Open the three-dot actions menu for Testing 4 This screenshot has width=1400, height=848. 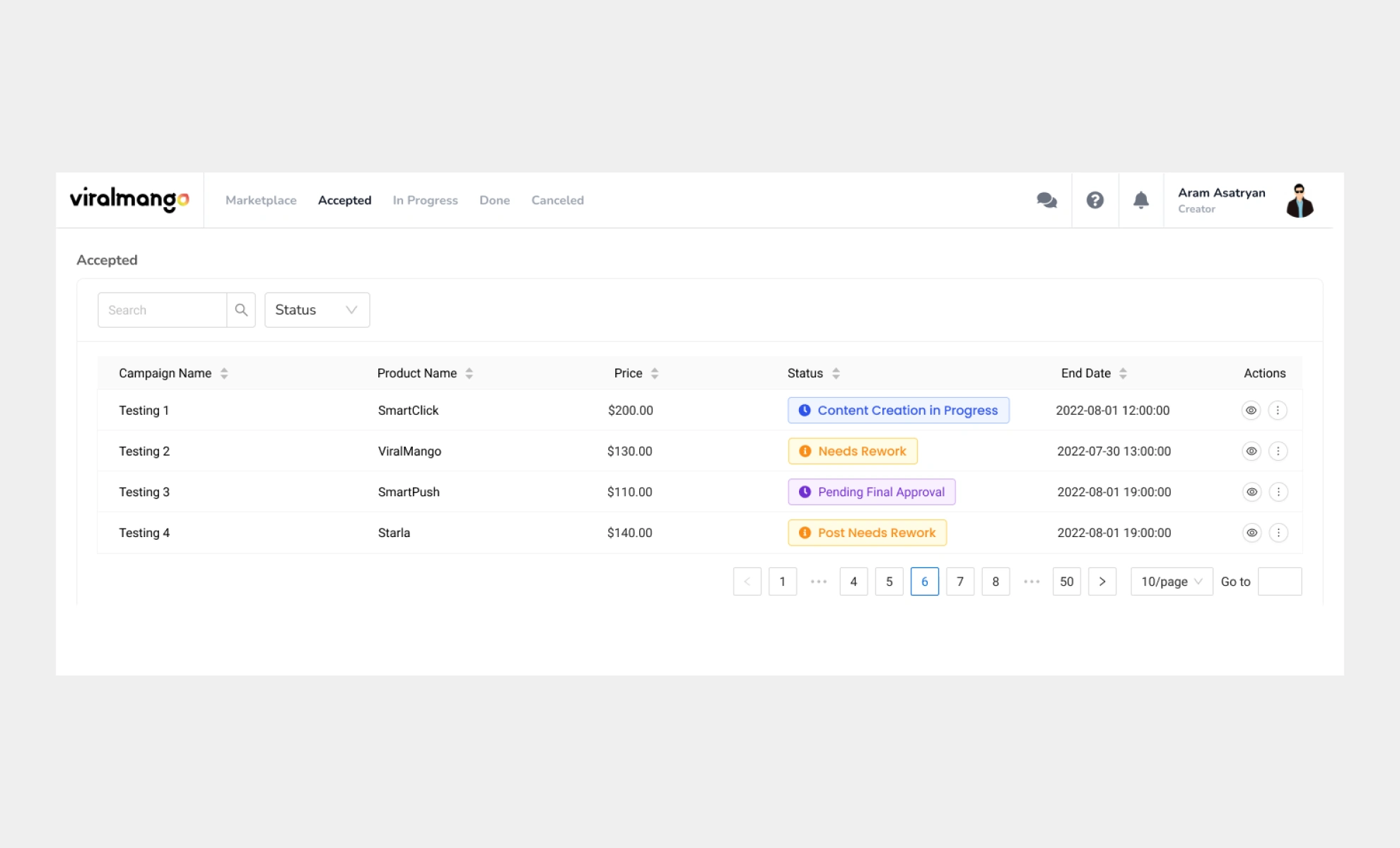pyautogui.click(x=1278, y=532)
